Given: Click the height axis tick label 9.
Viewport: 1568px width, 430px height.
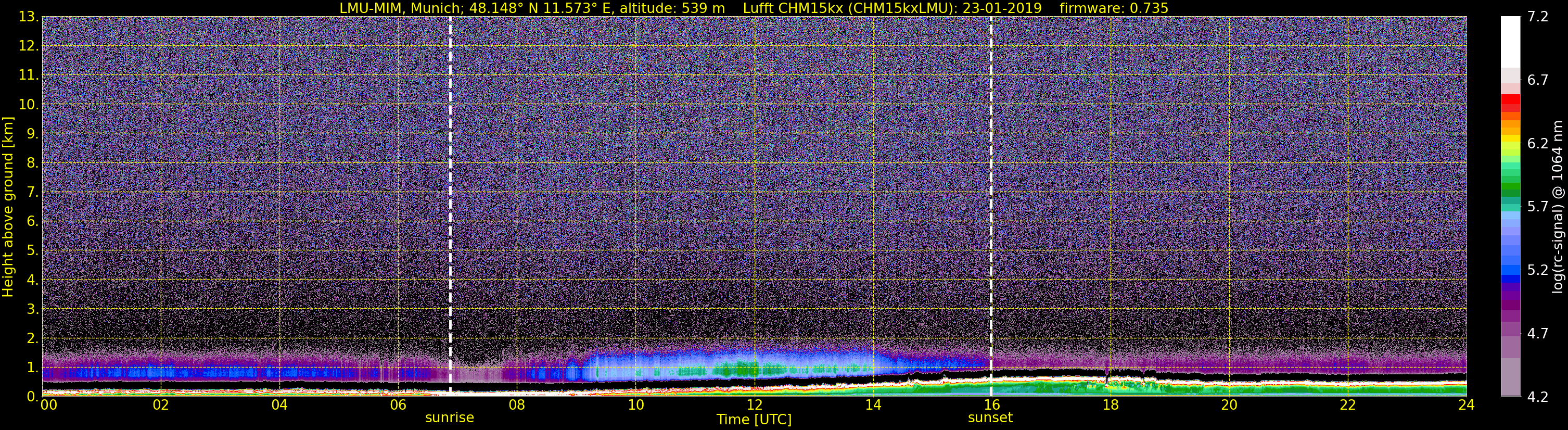Looking at the screenshot, I should [32, 134].
